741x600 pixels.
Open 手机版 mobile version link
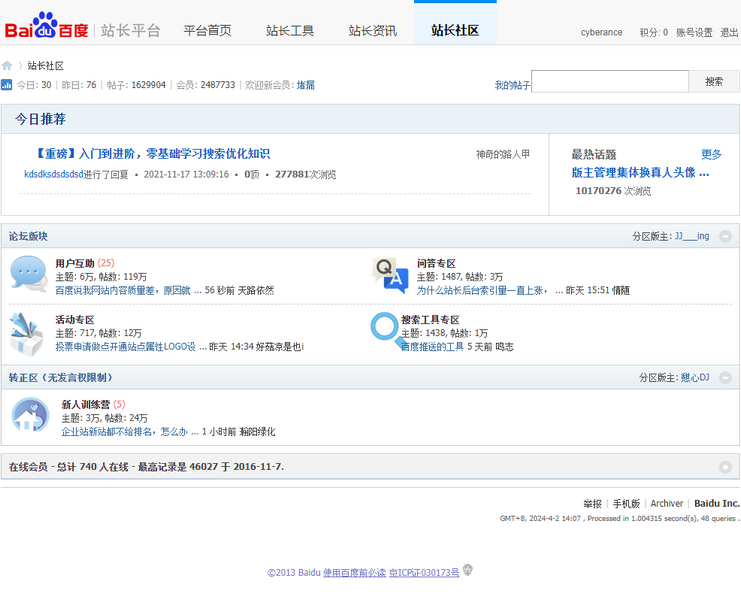point(626,504)
